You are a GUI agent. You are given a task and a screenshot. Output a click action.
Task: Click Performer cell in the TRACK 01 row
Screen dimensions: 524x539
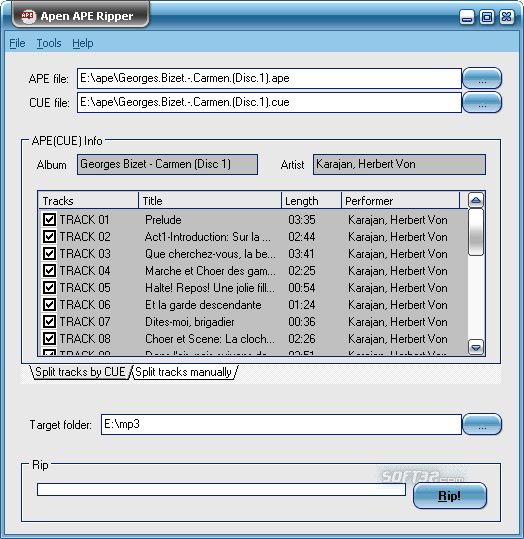pyautogui.click(x=398, y=220)
